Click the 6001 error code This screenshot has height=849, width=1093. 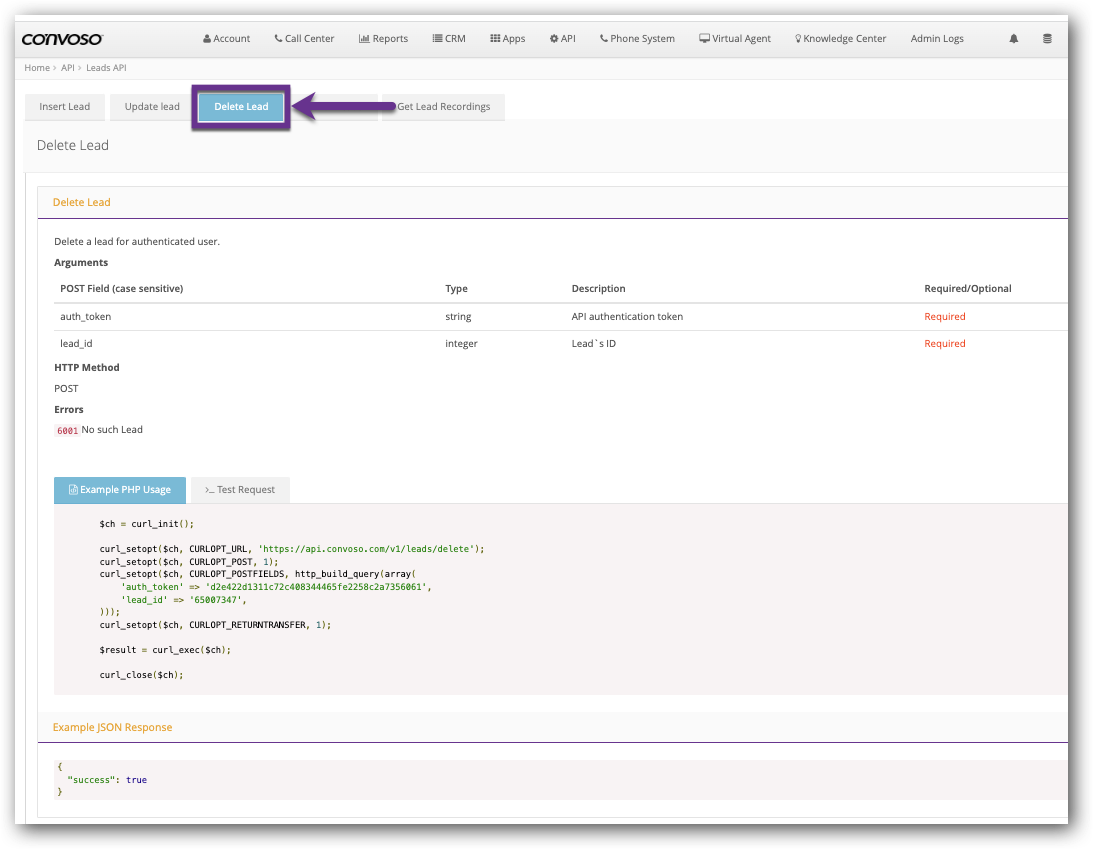point(67,431)
